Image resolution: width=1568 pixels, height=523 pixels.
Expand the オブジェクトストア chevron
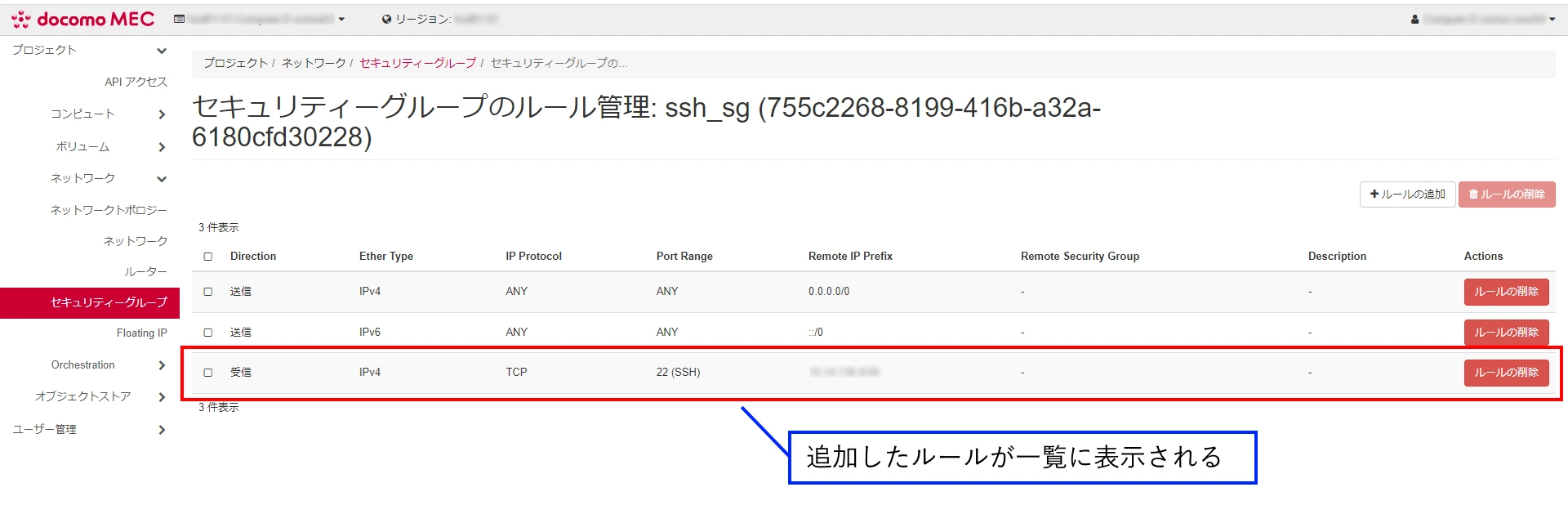tap(161, 397)
